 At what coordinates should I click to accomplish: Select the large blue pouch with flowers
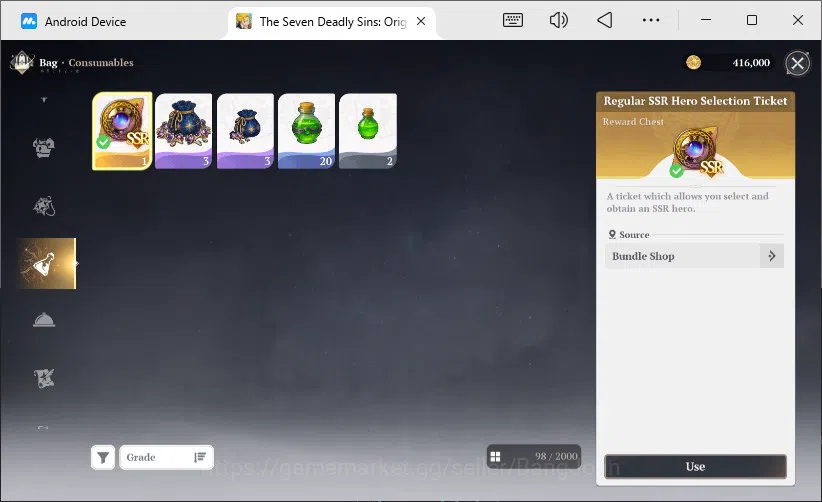pos(183,131)
